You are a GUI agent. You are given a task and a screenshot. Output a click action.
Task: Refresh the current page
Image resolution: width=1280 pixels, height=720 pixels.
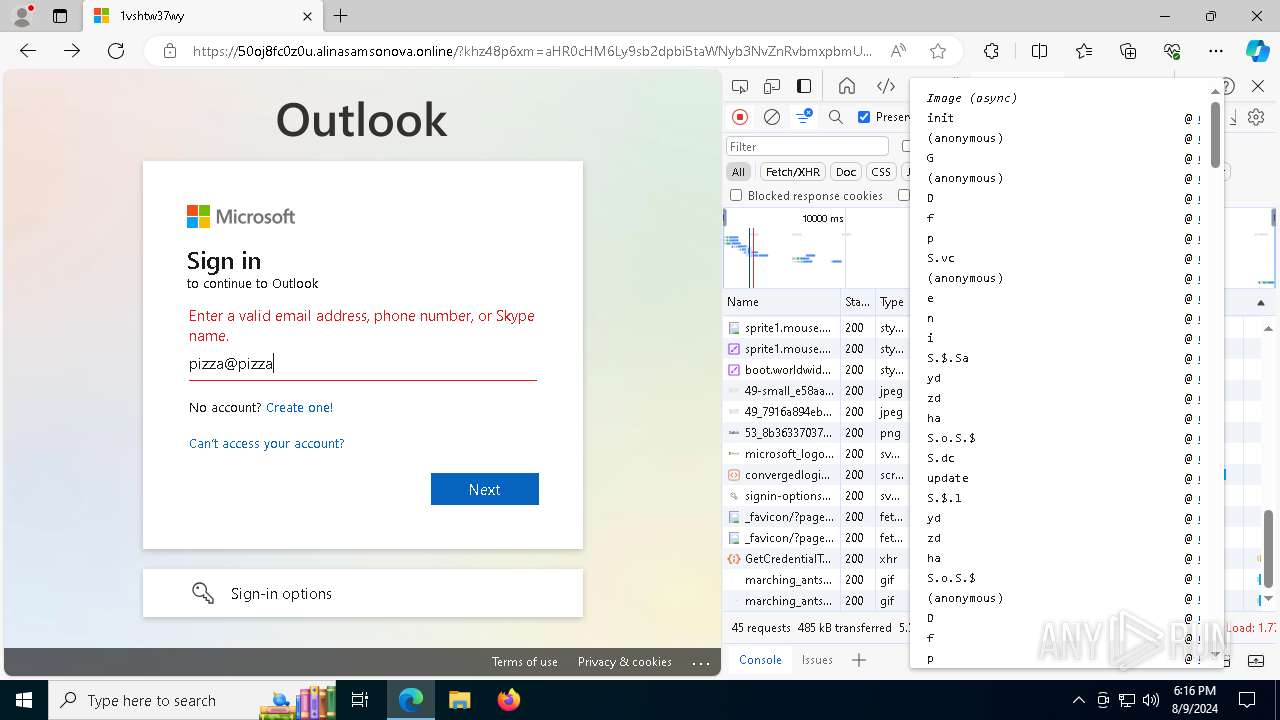pyautogui.click(x=116, y=51)
